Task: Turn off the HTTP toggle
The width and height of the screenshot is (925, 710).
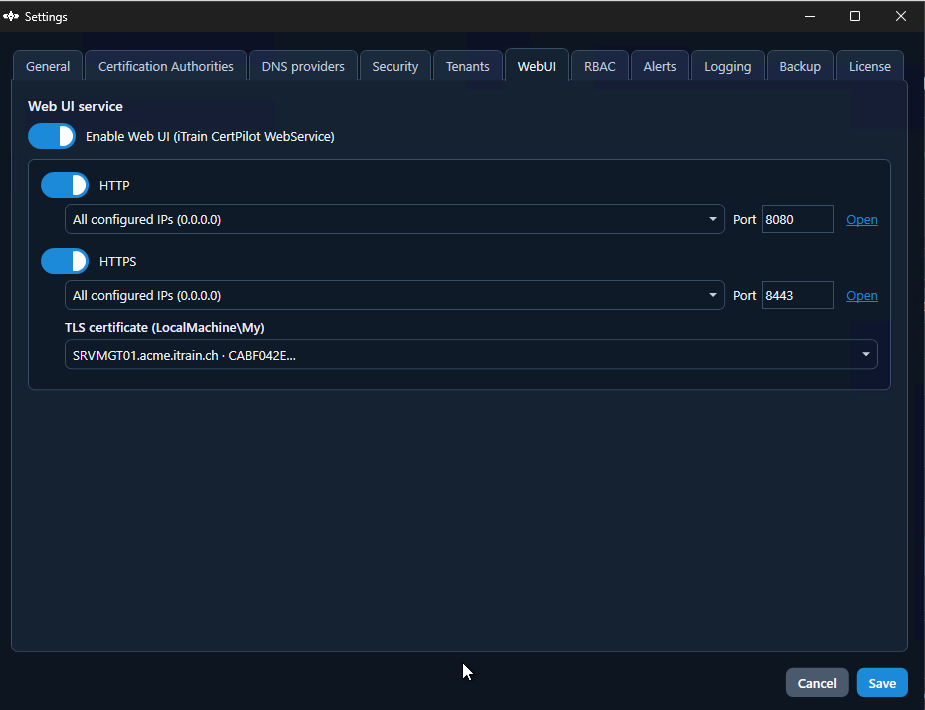Action: click(65, 185)
